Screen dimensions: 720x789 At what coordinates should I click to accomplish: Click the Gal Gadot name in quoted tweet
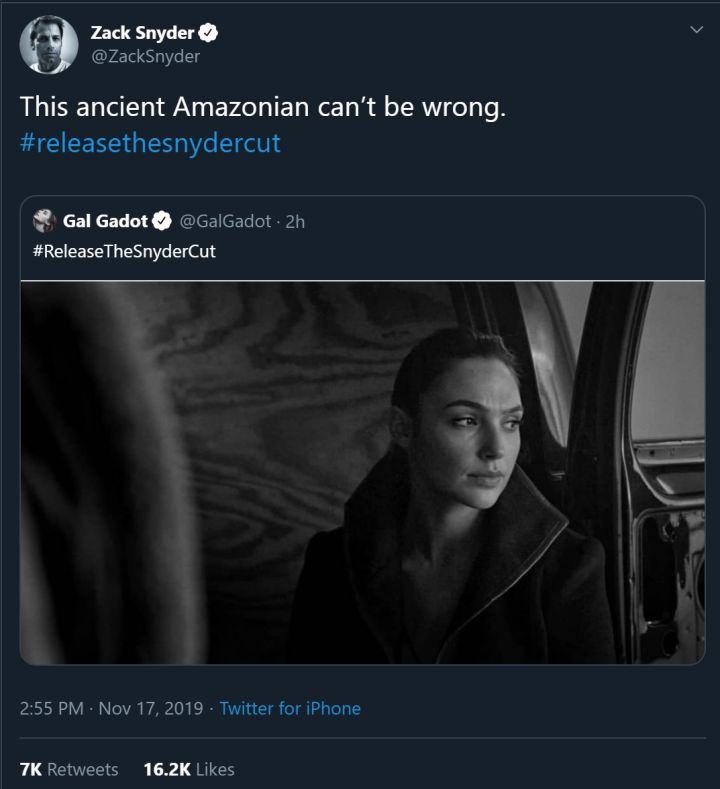pyautogui.click(x=105, y=221)
